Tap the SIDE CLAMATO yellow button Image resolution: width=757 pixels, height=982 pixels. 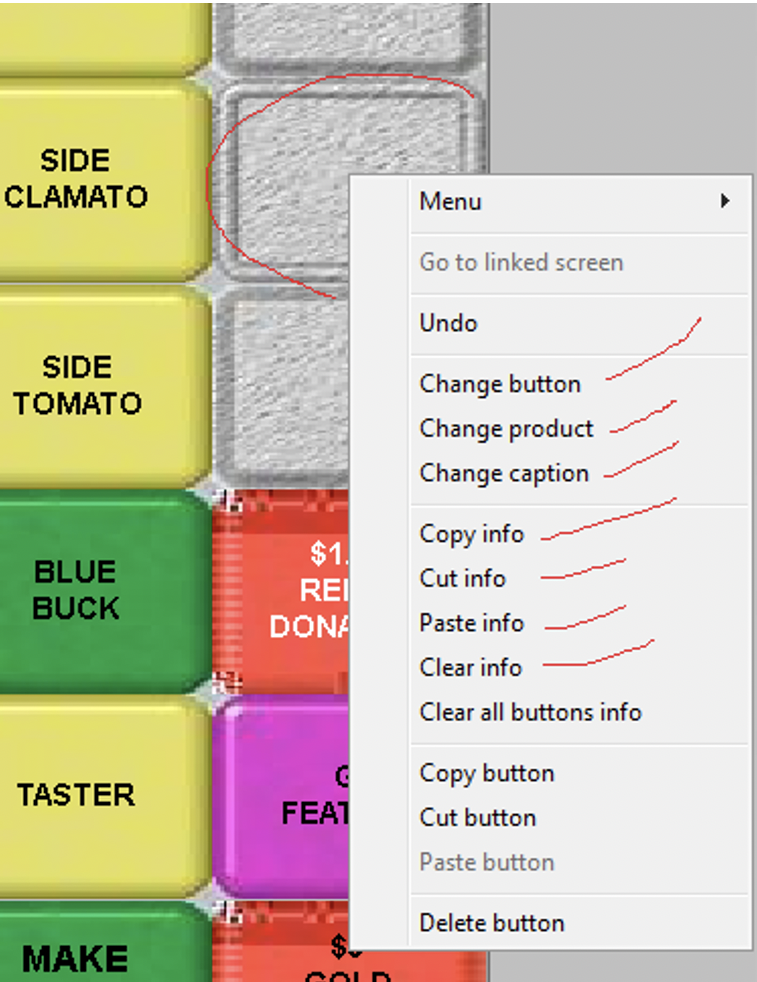pos(104,179)
